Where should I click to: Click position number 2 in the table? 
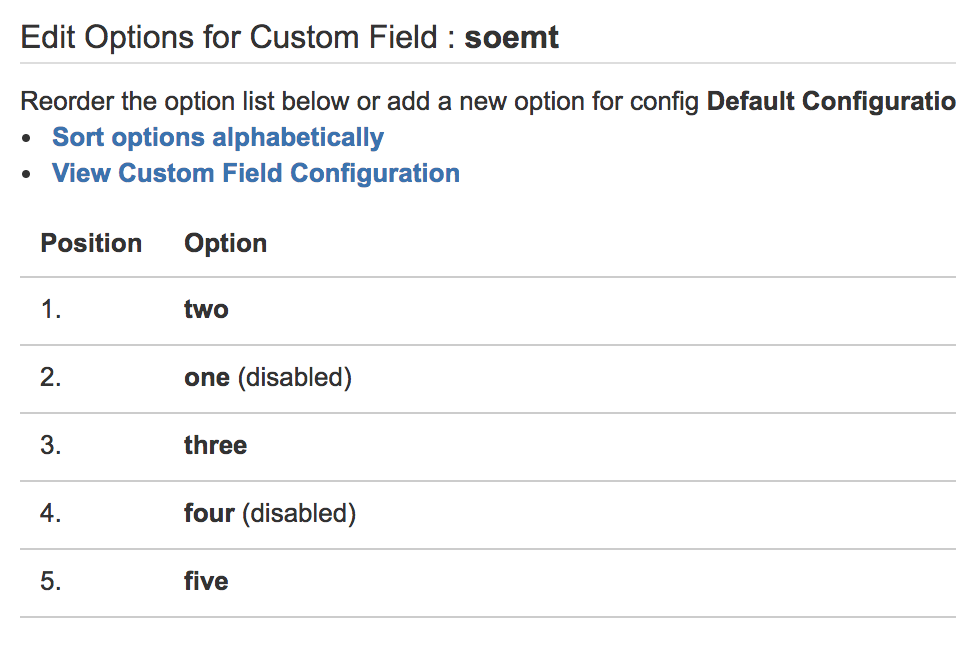click(x=51, y=378)
